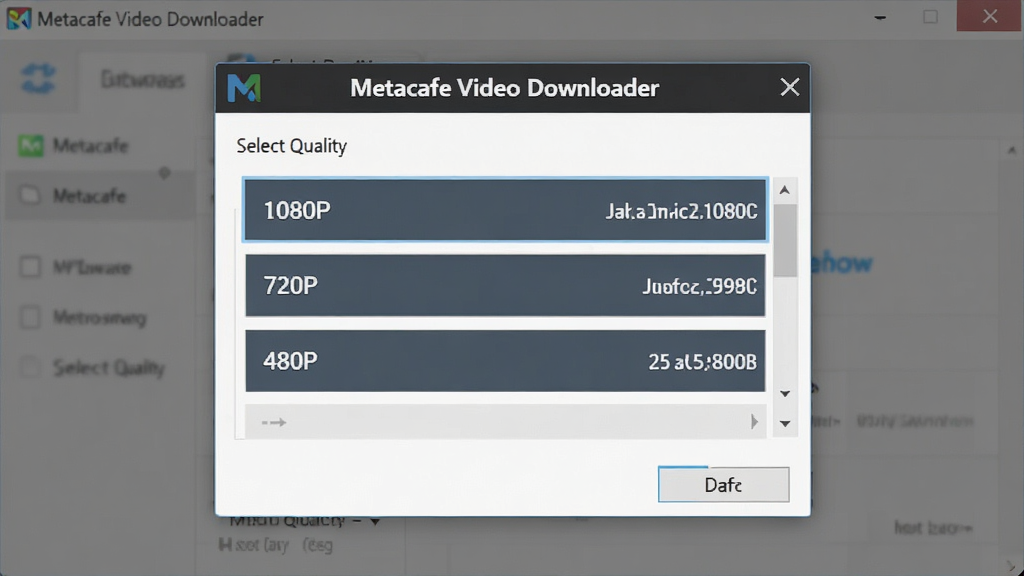Click the arrow icon in the horizontal bar

pos(274,423)
